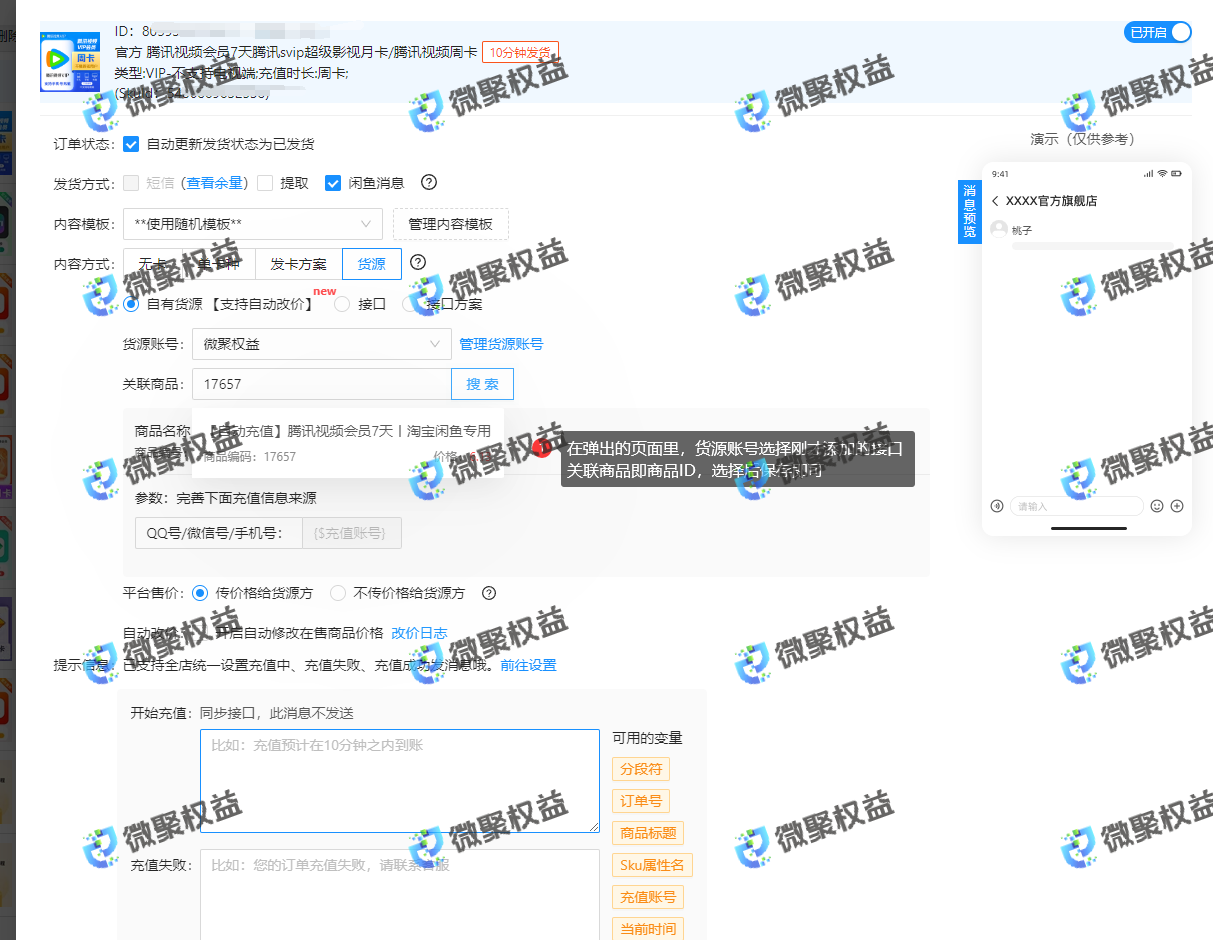
Task: Open the 管理货源账号 link
Action: pos(501,344)
